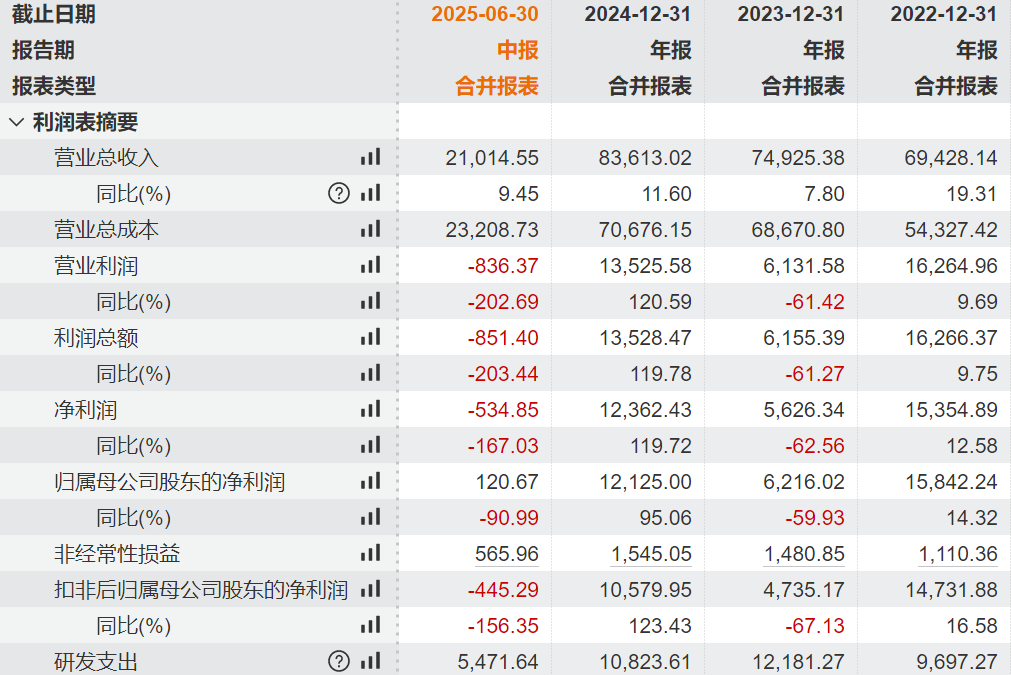Image resolution: width=1011 pixels, height=675 pixels.
Task: Open 非经常性损益 value 565.96
Action: 507,554
